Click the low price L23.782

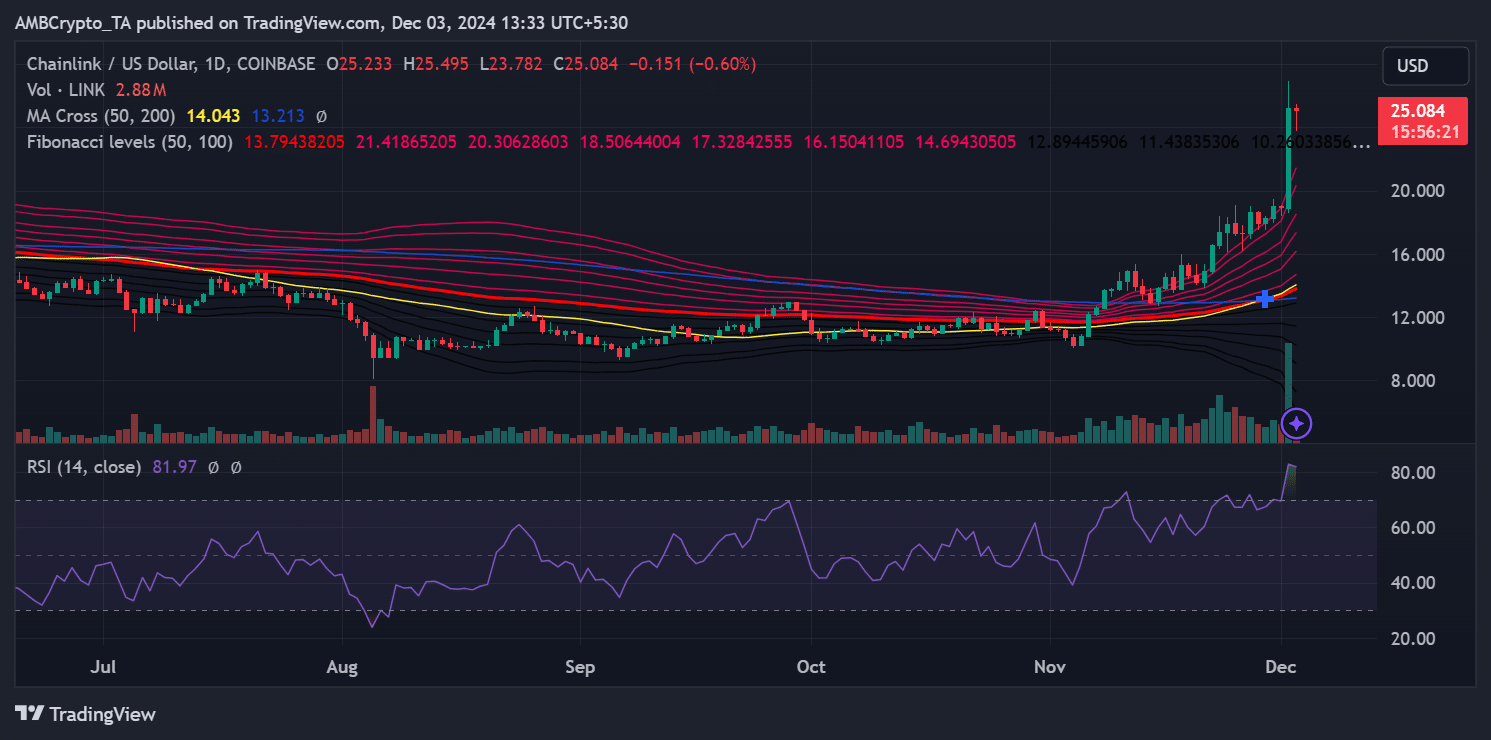tap(511, 64)
